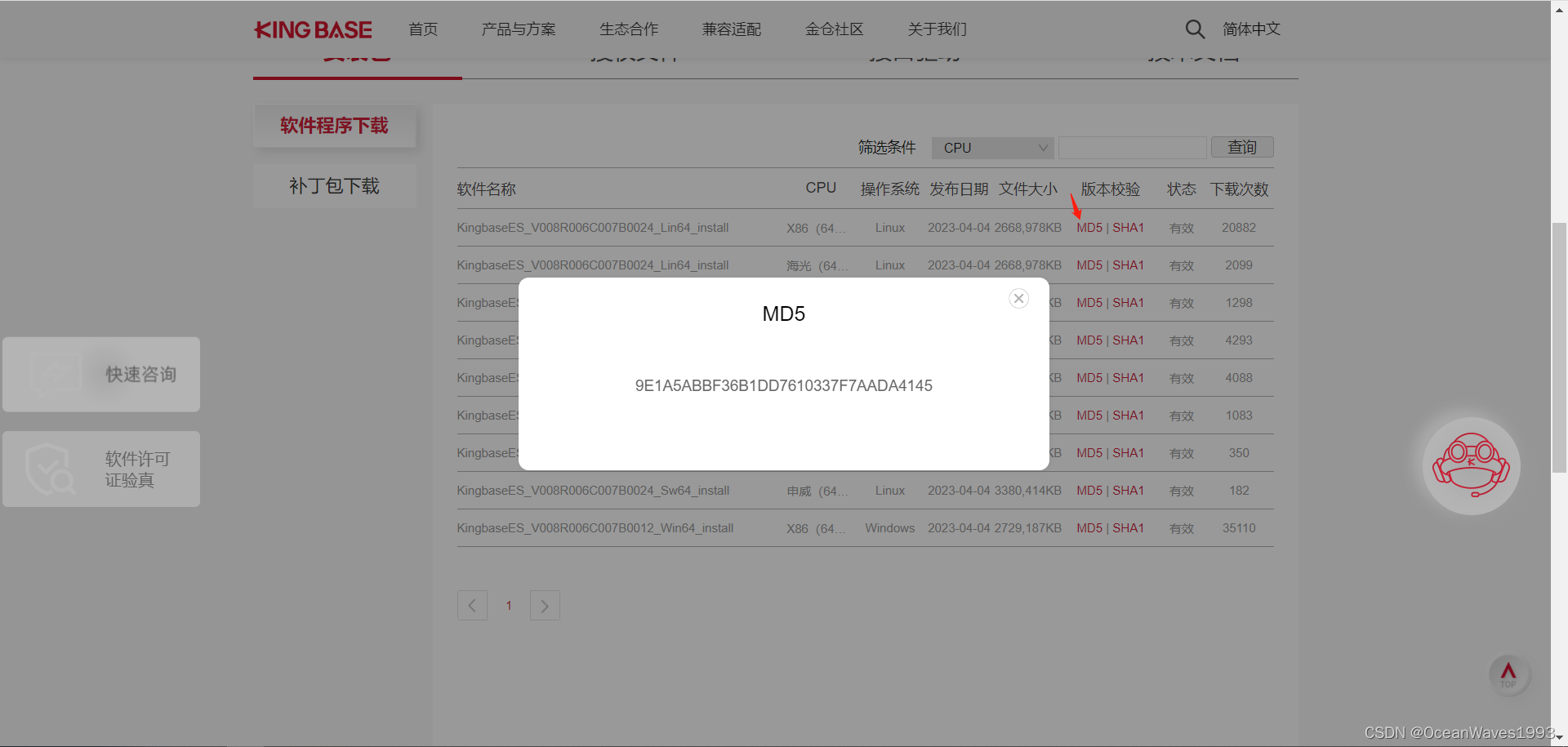Screen dimensions: 1568x747
Task: Open 产品与方案 menu
Action: (x=519, y=29)
